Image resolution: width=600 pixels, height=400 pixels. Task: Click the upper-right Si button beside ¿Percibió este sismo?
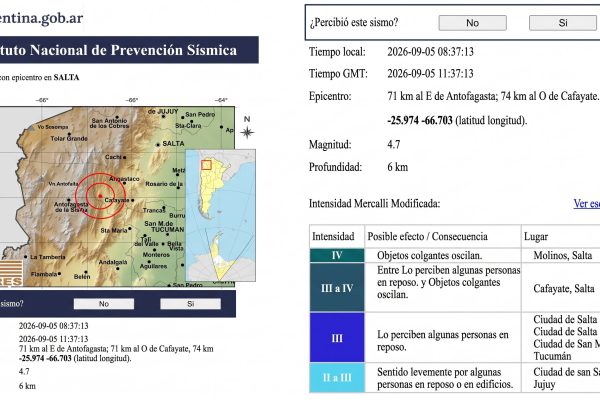562,23
